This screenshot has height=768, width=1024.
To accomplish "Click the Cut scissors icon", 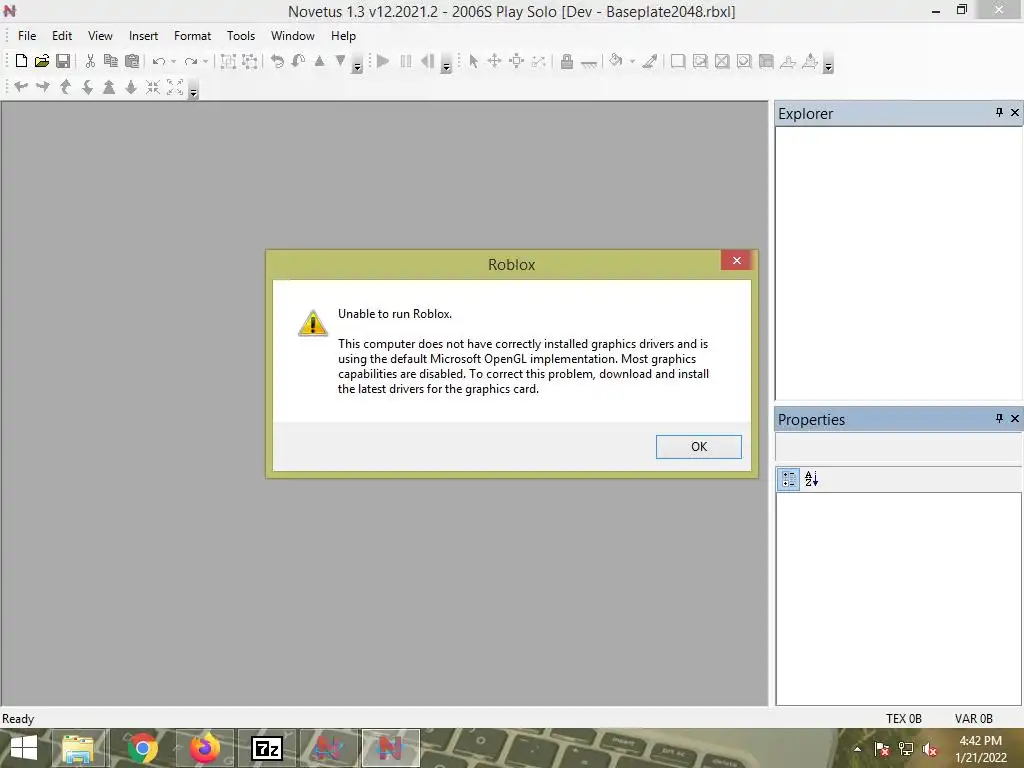I will point(90,61).
